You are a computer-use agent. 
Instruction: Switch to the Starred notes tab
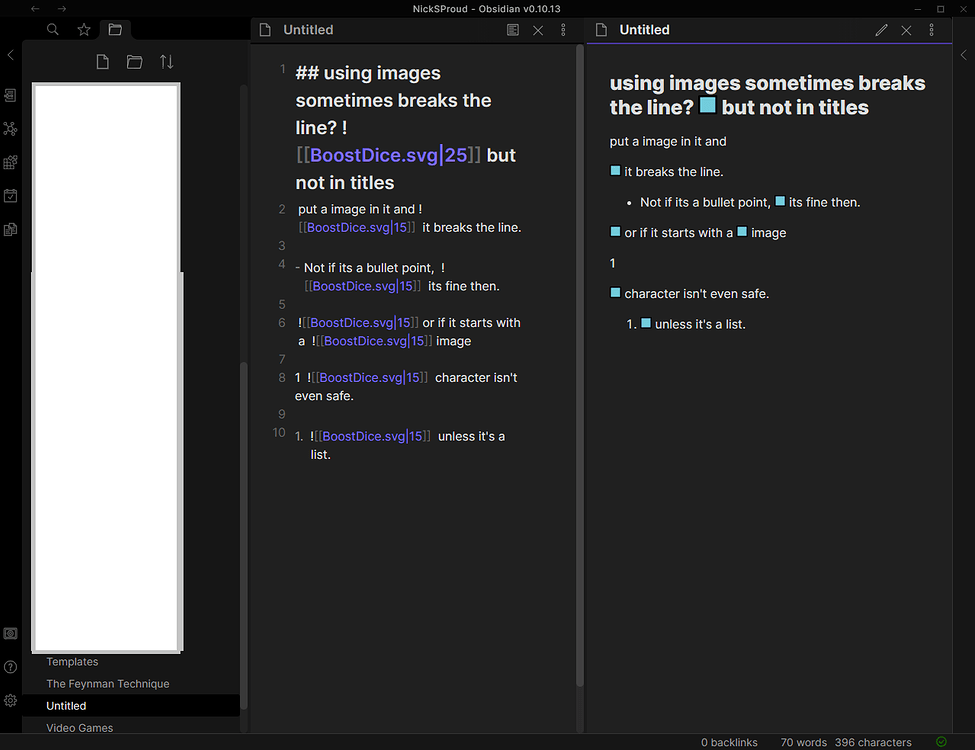[x=83, y=30]
